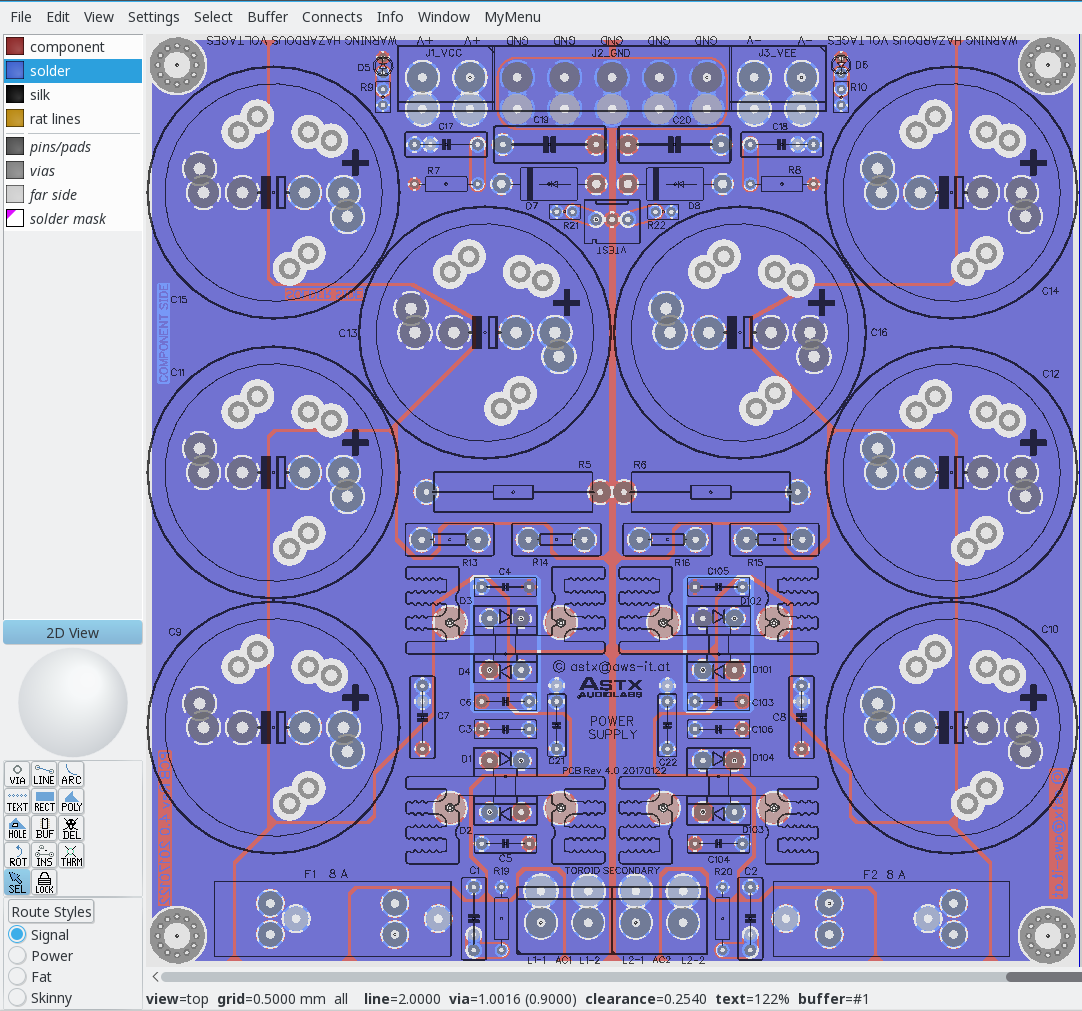
Task: Select the INS insert point tool
Action: click(44, 855)
